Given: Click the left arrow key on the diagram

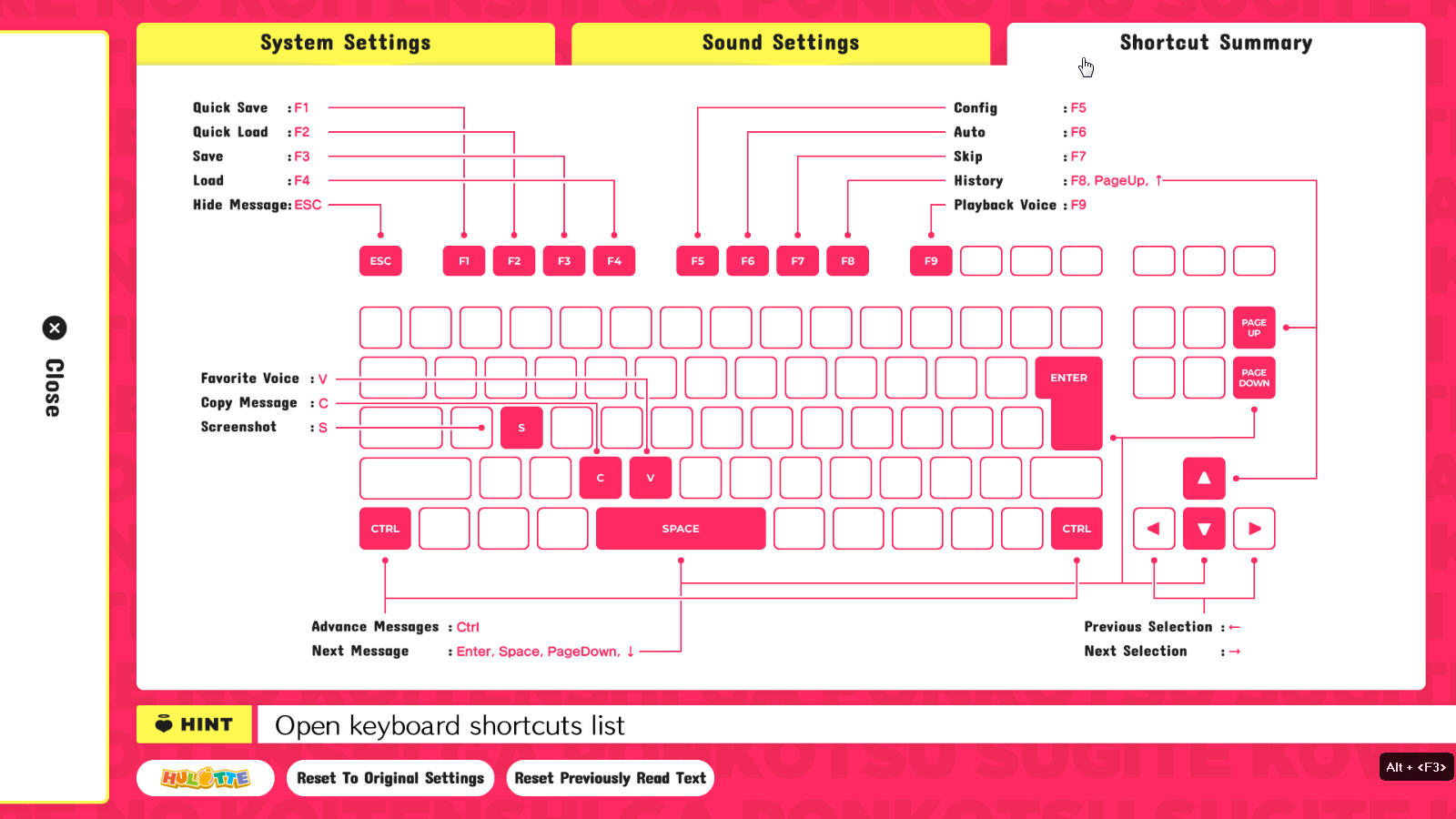Looking at the screenshot, I should click(1154, 529).
